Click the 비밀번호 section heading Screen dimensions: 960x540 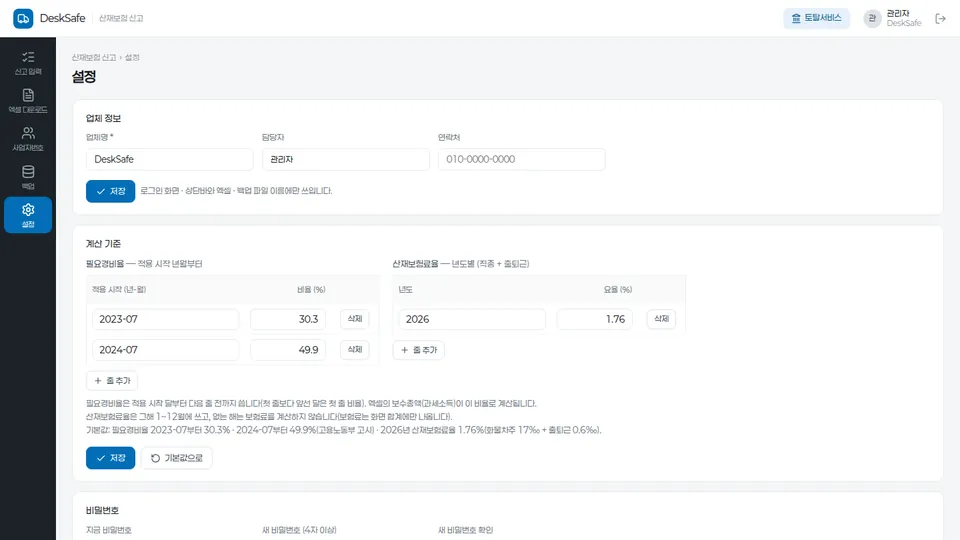(x=102, y=510)
